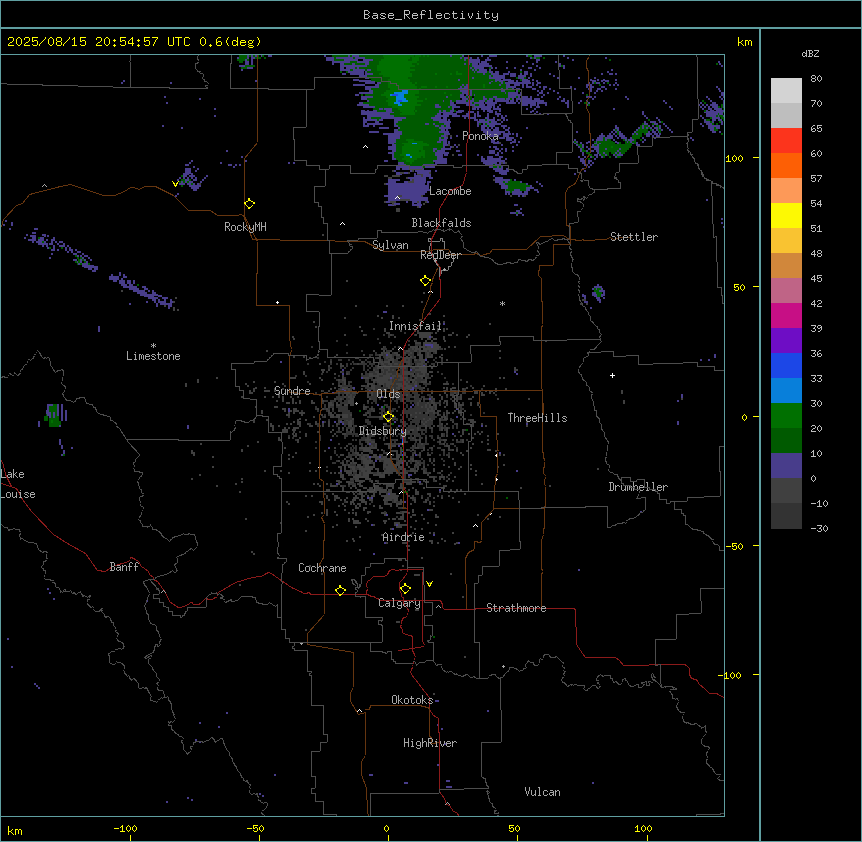Click the Strathmore label

pos(516,608)
